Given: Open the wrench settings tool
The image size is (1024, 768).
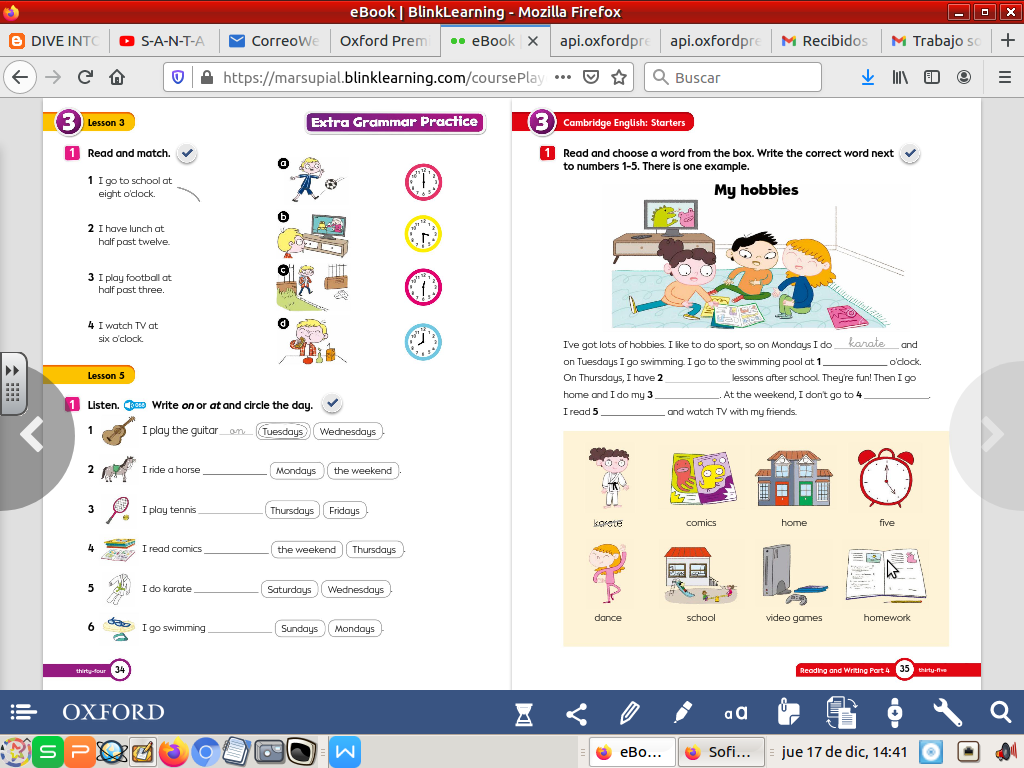Looking at the screenshot, I should point(947,713).
